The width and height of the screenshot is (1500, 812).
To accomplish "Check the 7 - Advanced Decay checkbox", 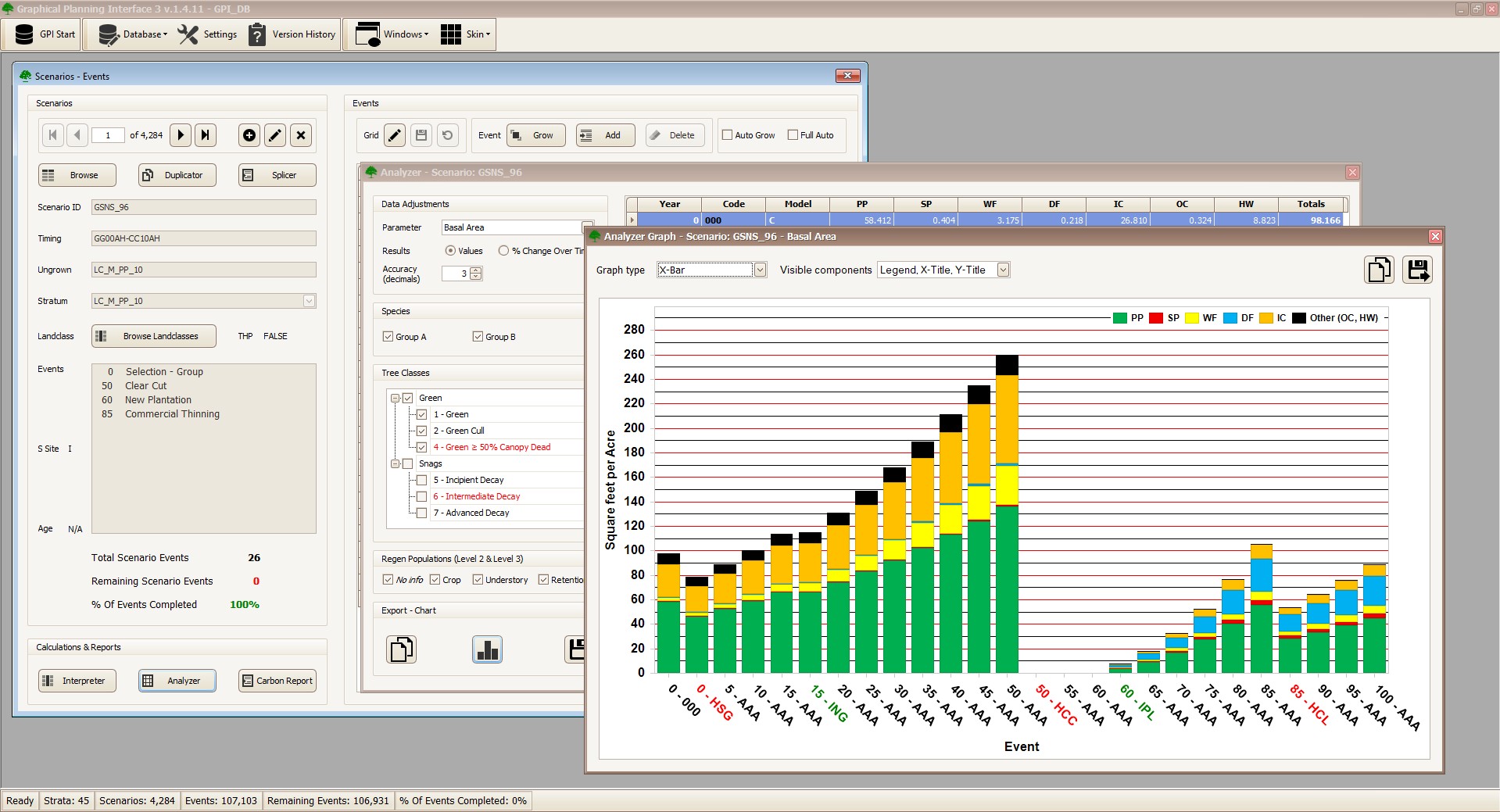I will click(422, 513).
